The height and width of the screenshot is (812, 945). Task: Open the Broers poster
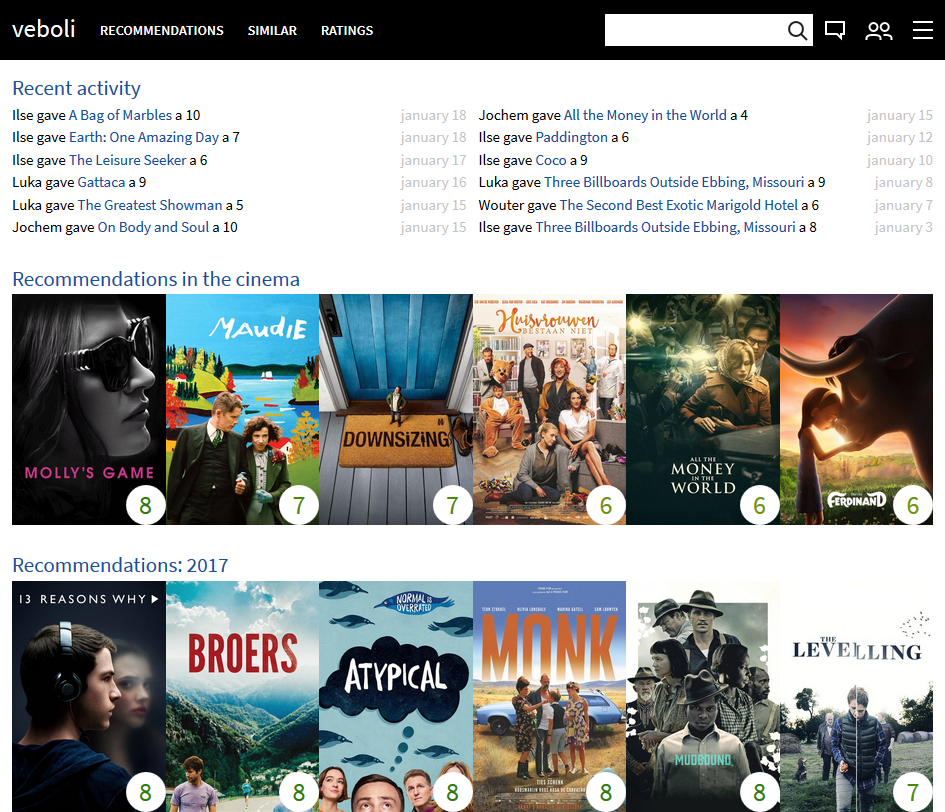pyautogui.click(x=242, y=696)
